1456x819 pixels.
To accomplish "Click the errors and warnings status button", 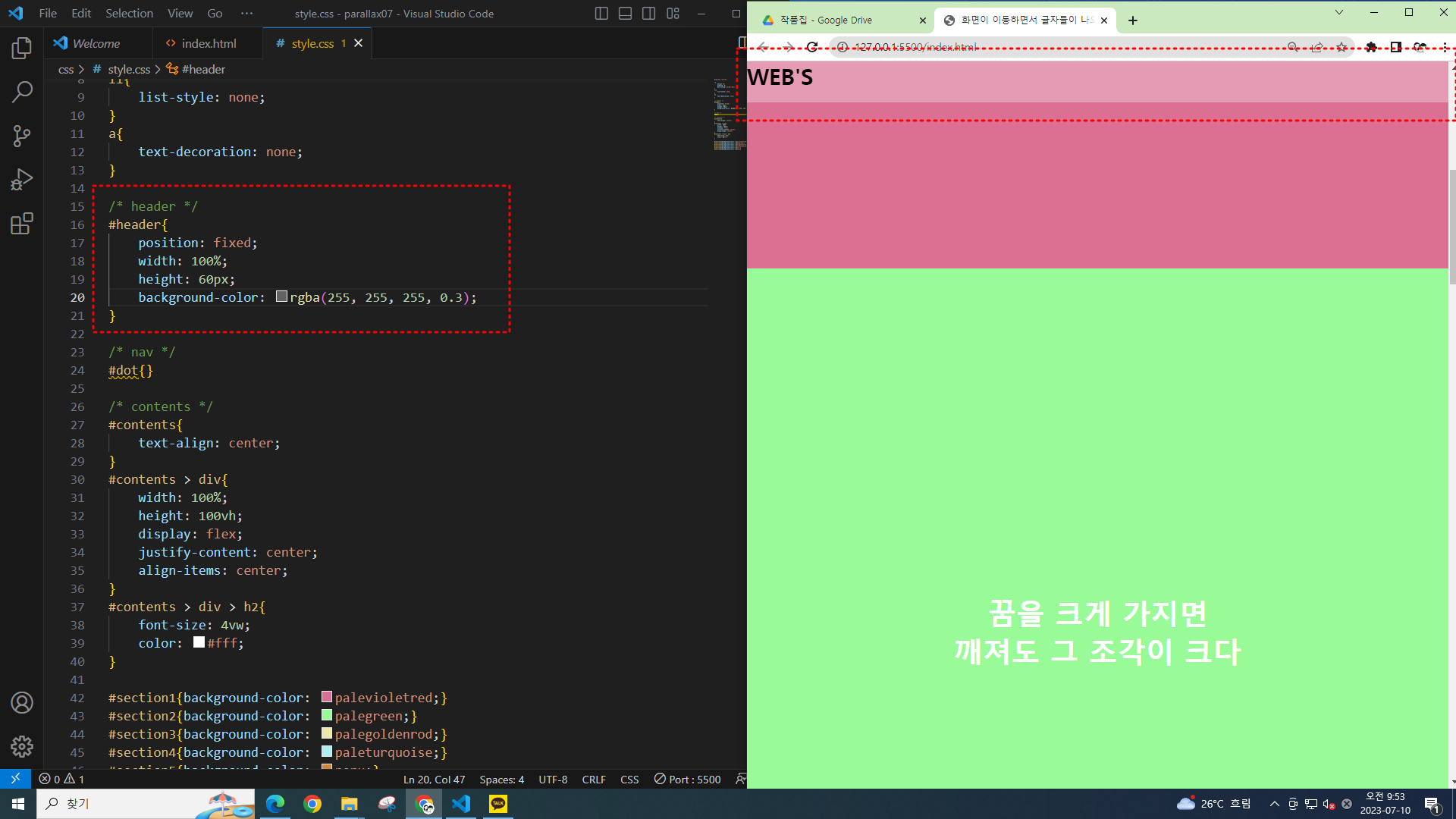I will point(62,780).
